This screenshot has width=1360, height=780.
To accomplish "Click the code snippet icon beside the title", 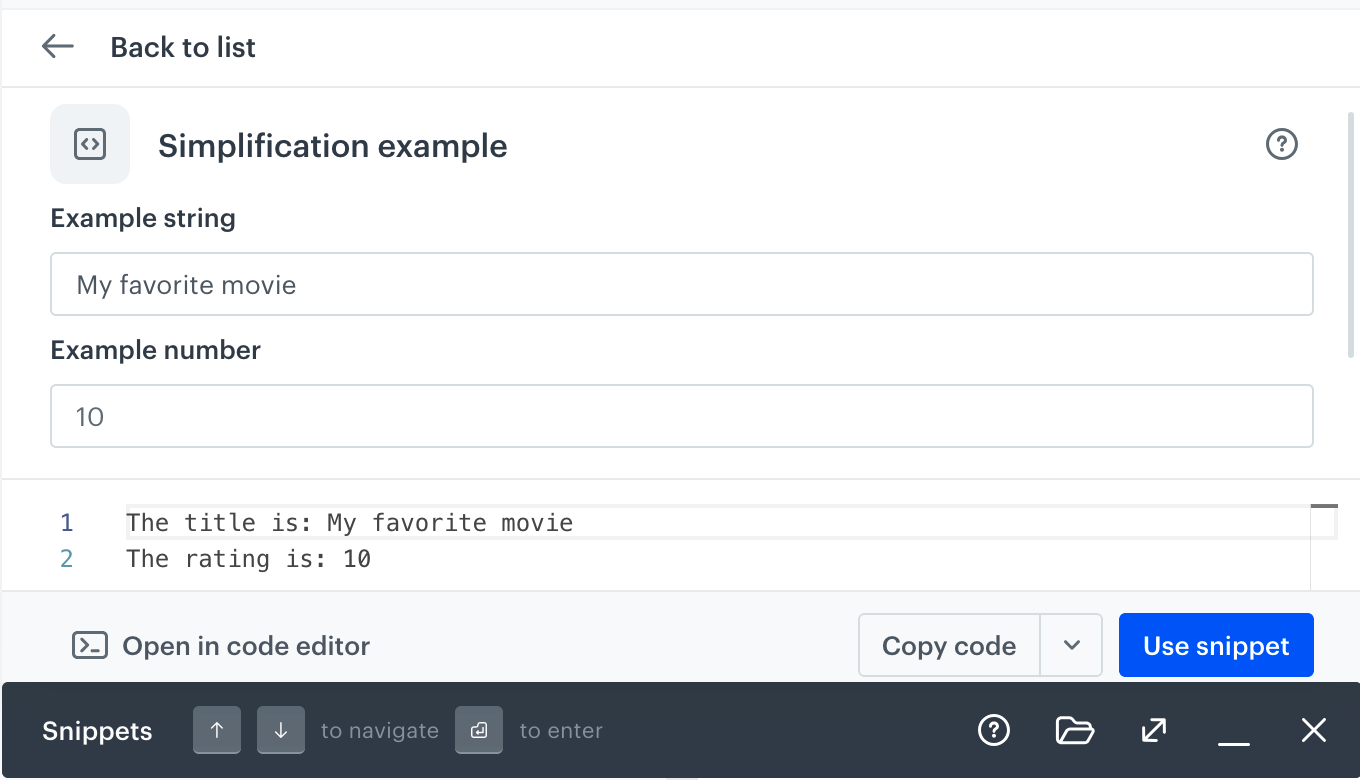I will tap(89, 144).
